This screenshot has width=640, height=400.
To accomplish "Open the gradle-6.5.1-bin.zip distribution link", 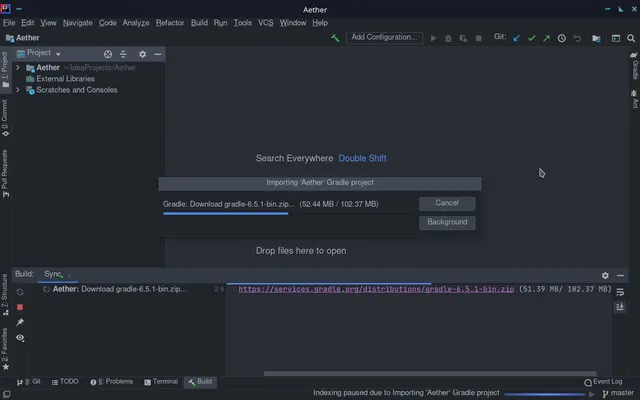I will (x=376, y=289).
